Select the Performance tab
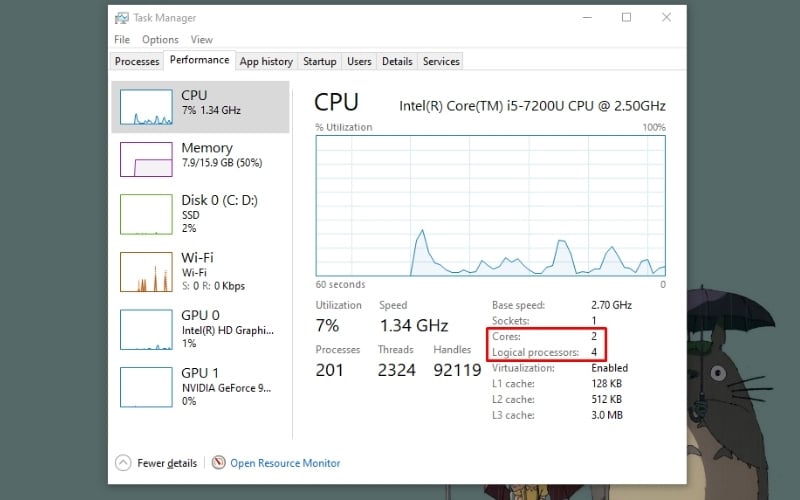 199,60
